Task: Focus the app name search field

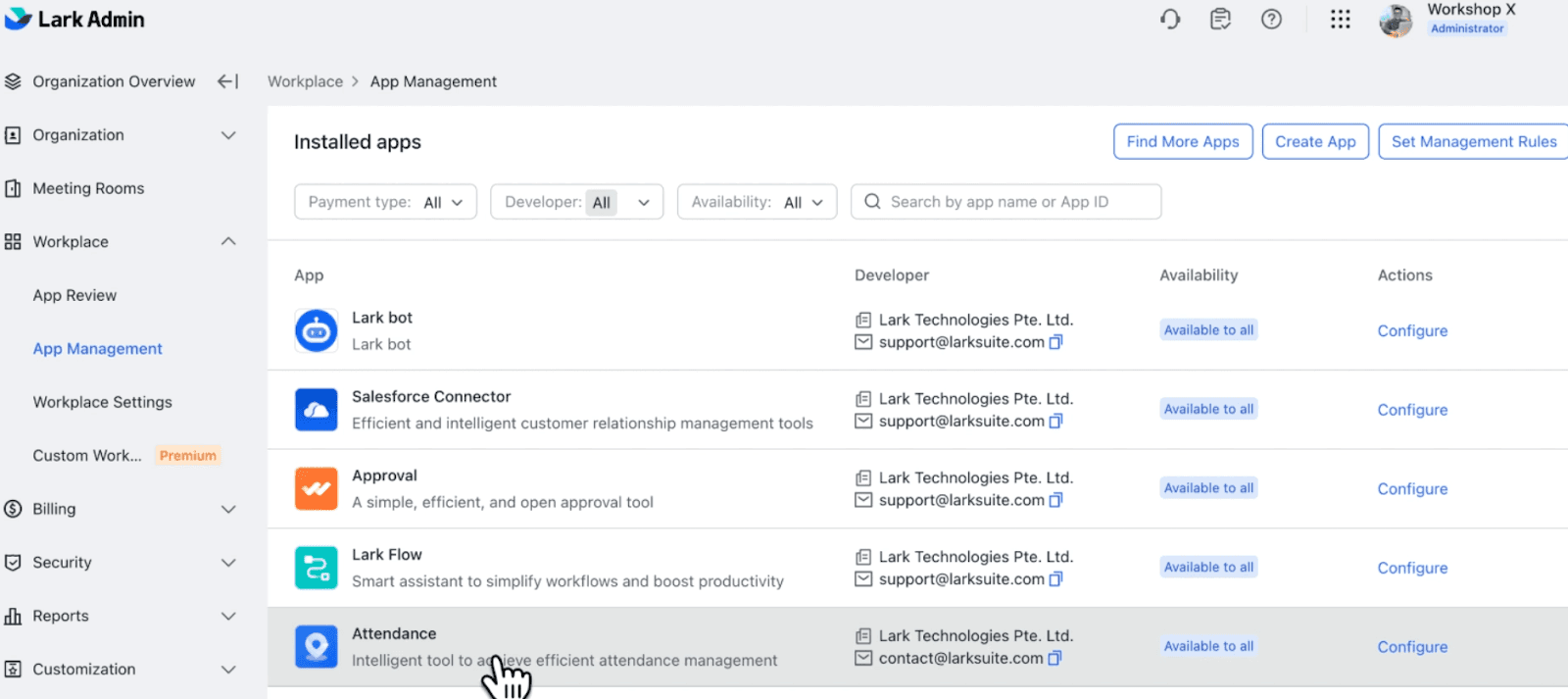Action: (1005, 202)
